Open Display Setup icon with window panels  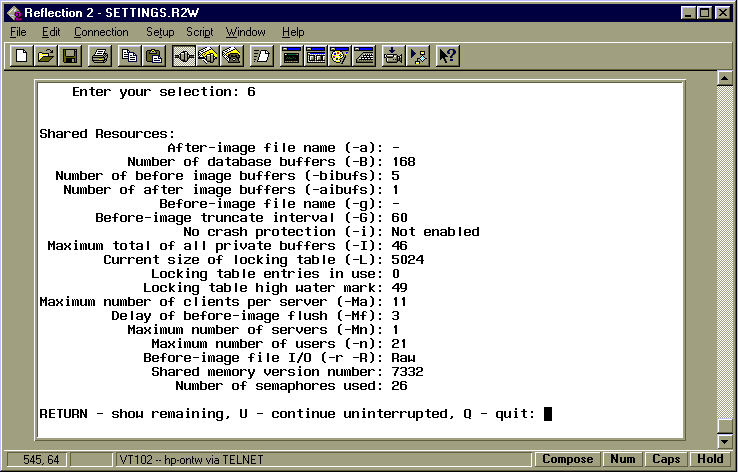316,56
